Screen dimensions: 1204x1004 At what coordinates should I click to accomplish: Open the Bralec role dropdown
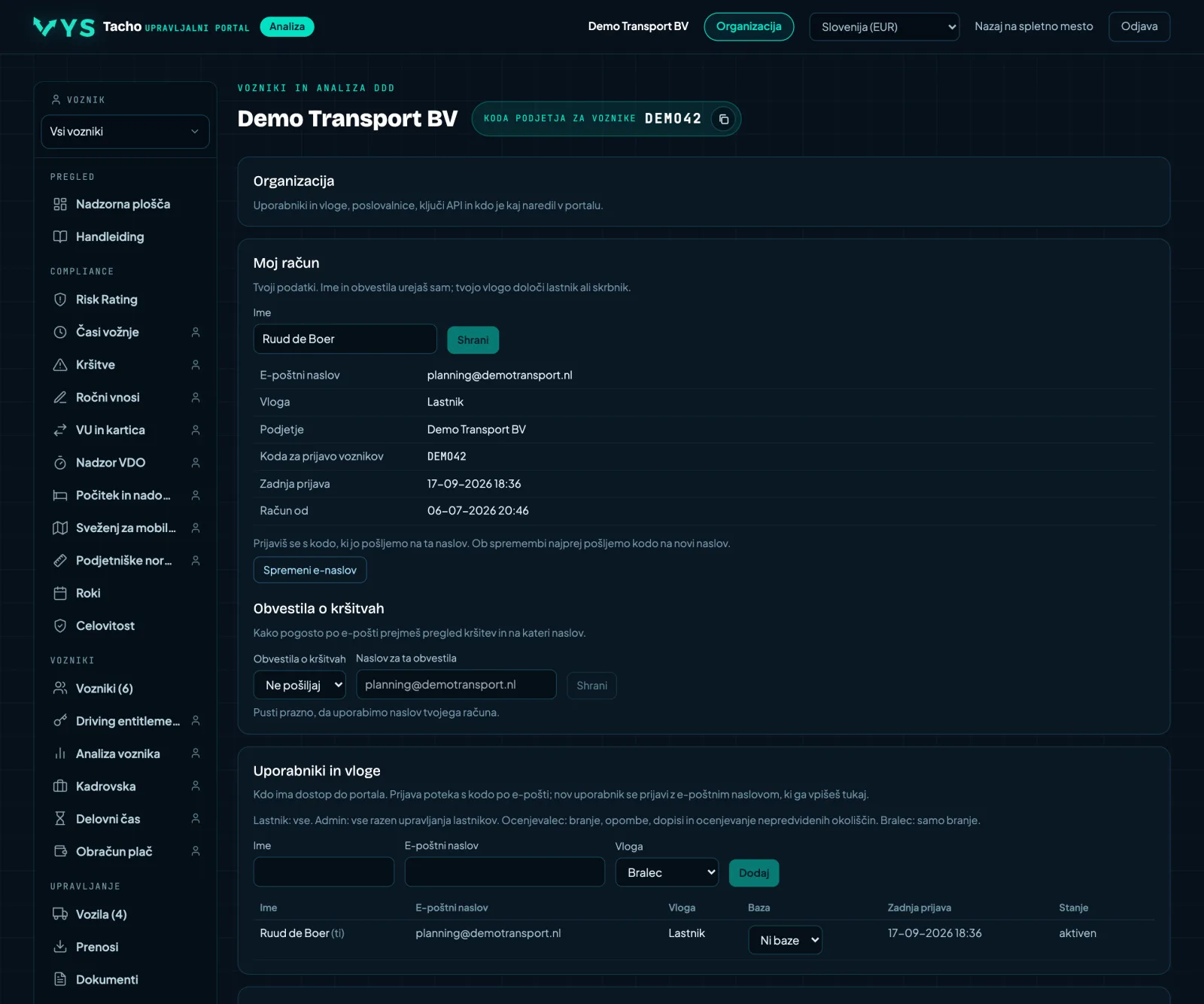click(667, 872)
